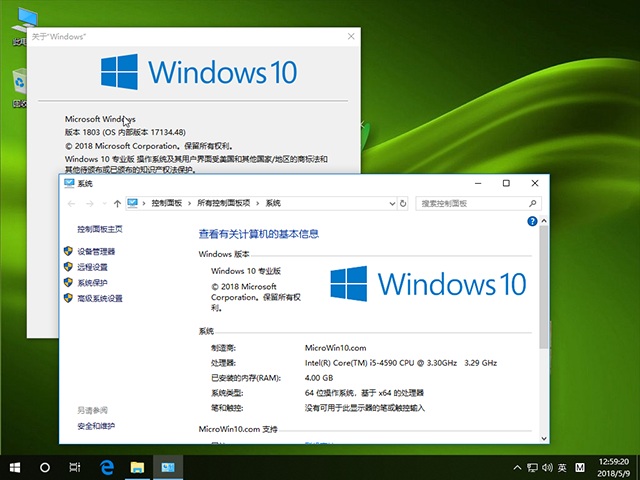
Task: Click the version 1803 text in About Windows
Action: 125,132
